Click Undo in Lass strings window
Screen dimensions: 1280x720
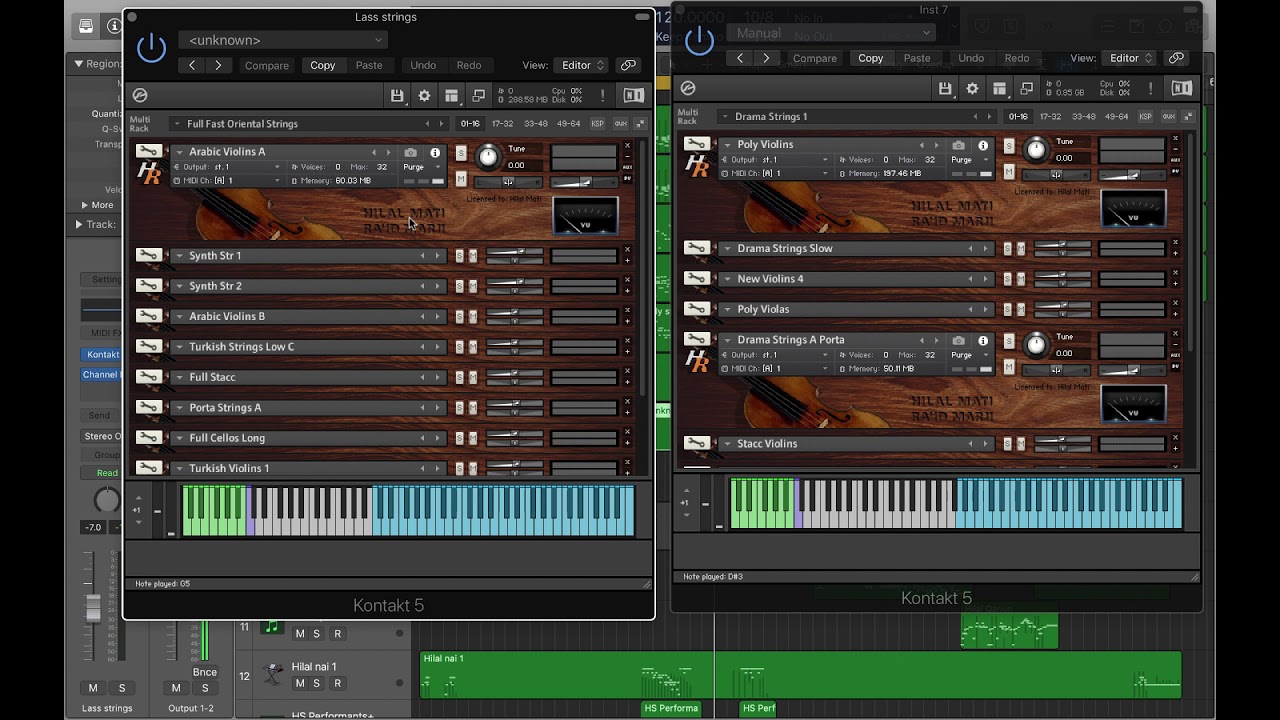[423, 65]
